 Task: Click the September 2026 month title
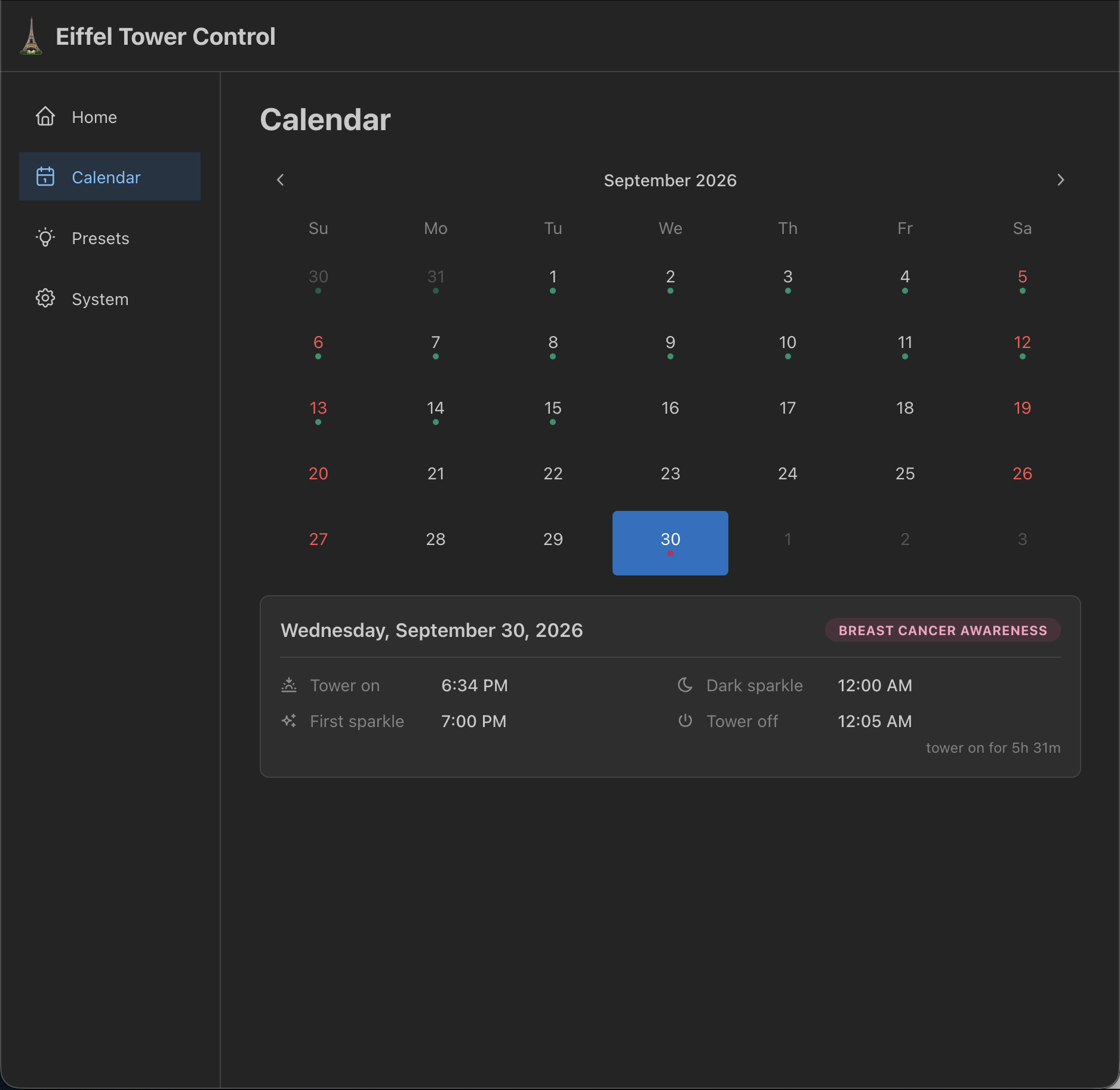point(670,180)
